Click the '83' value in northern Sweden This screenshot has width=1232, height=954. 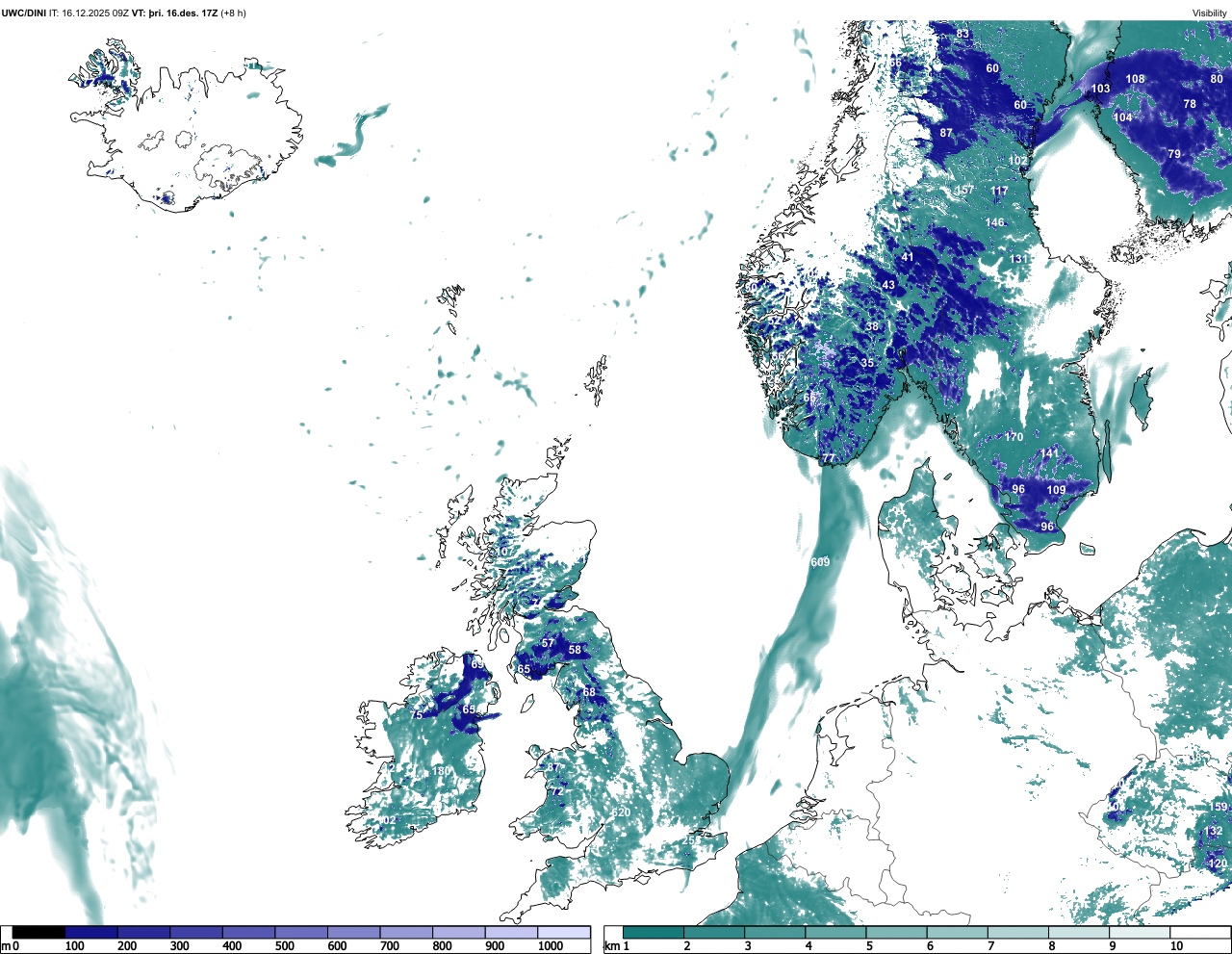(962, 34)
